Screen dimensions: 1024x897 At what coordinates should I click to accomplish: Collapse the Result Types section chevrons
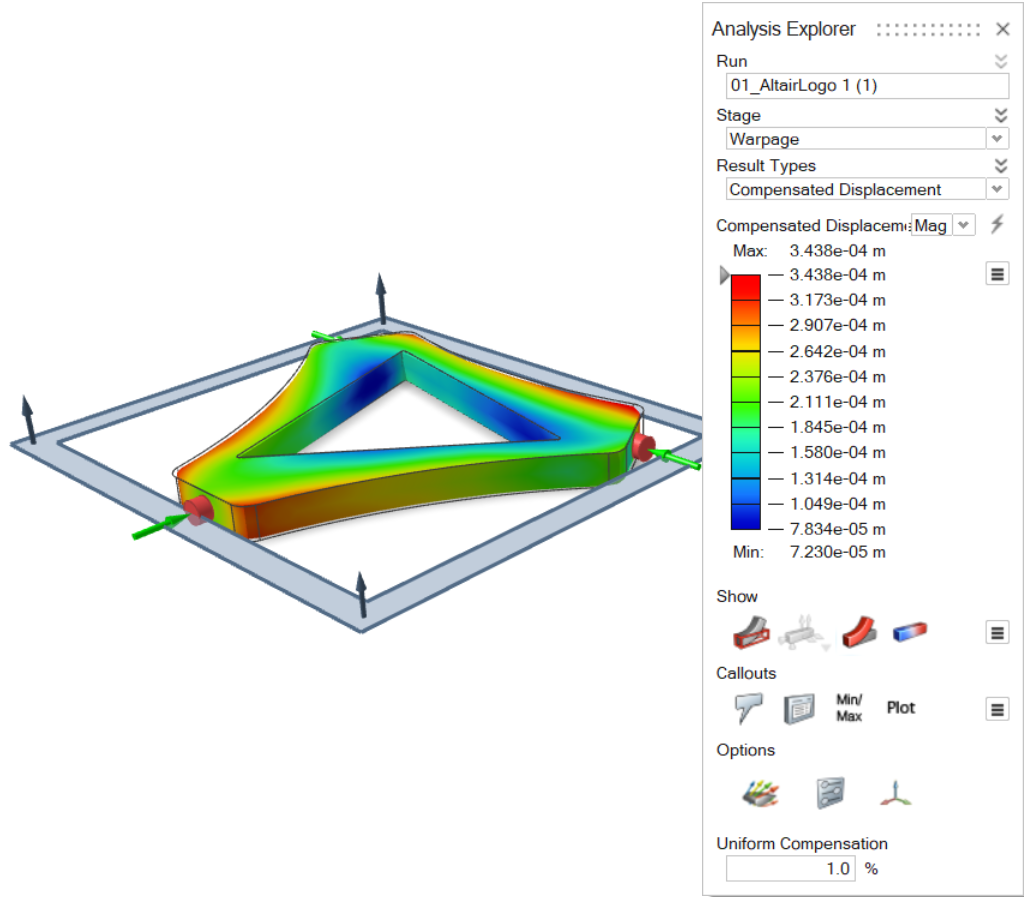click(x=1000, y=166)
